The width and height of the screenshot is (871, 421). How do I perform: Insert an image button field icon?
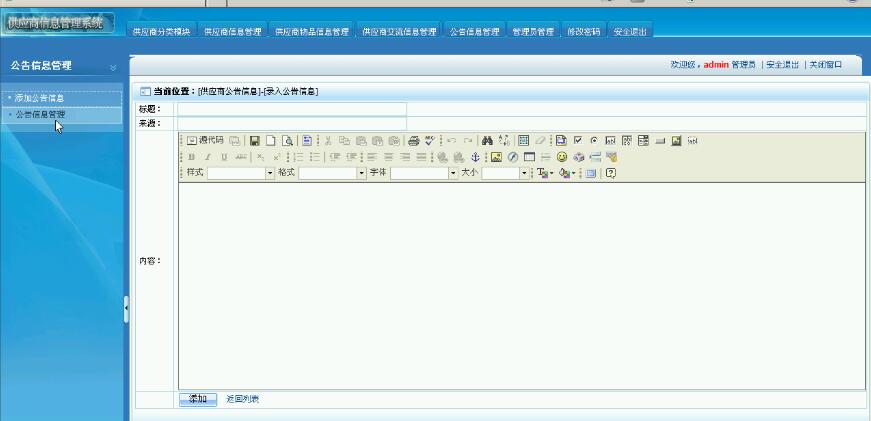(676, 141)
